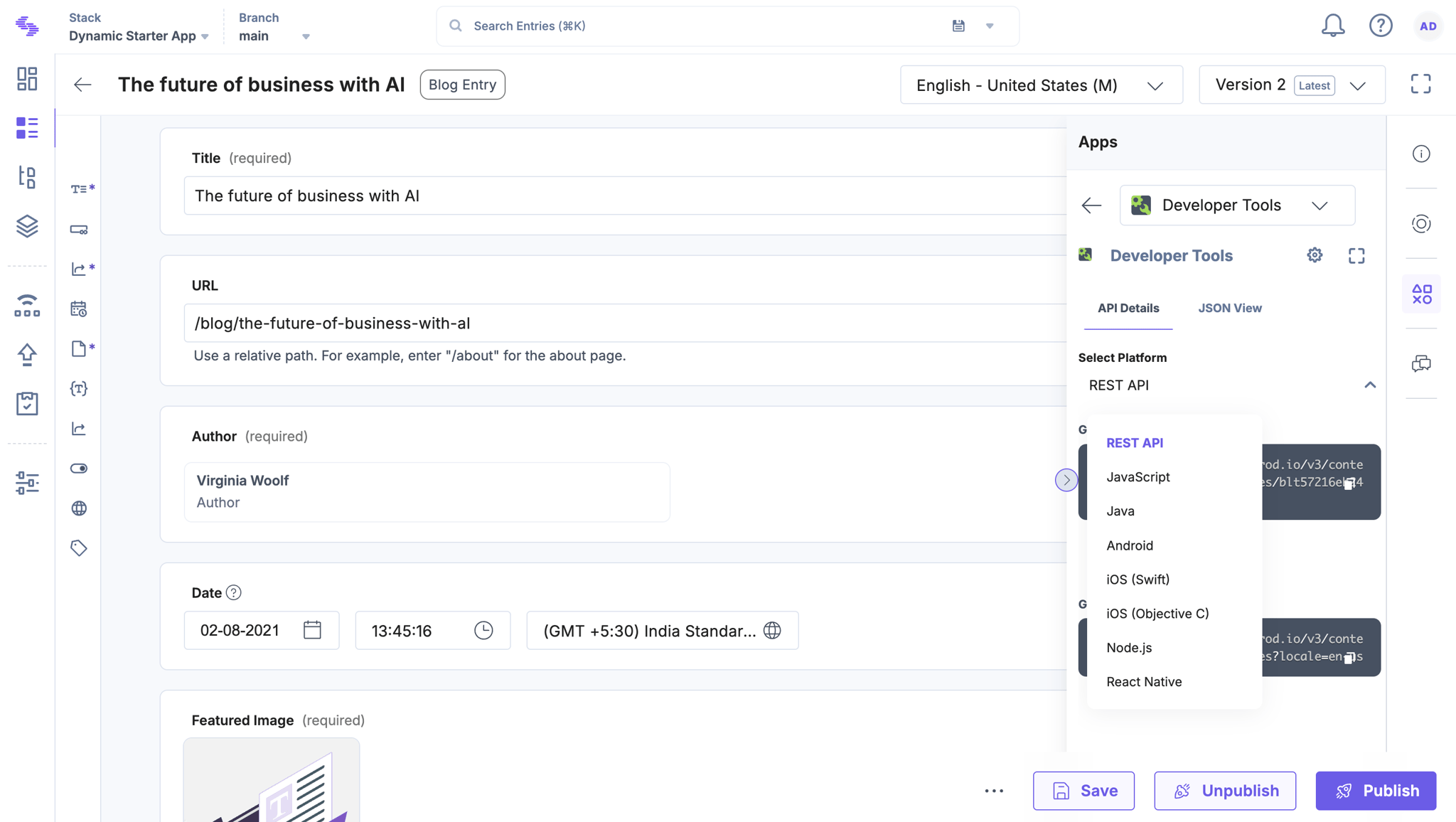Select iOS (Swift) platform option

pos(1137,579)
